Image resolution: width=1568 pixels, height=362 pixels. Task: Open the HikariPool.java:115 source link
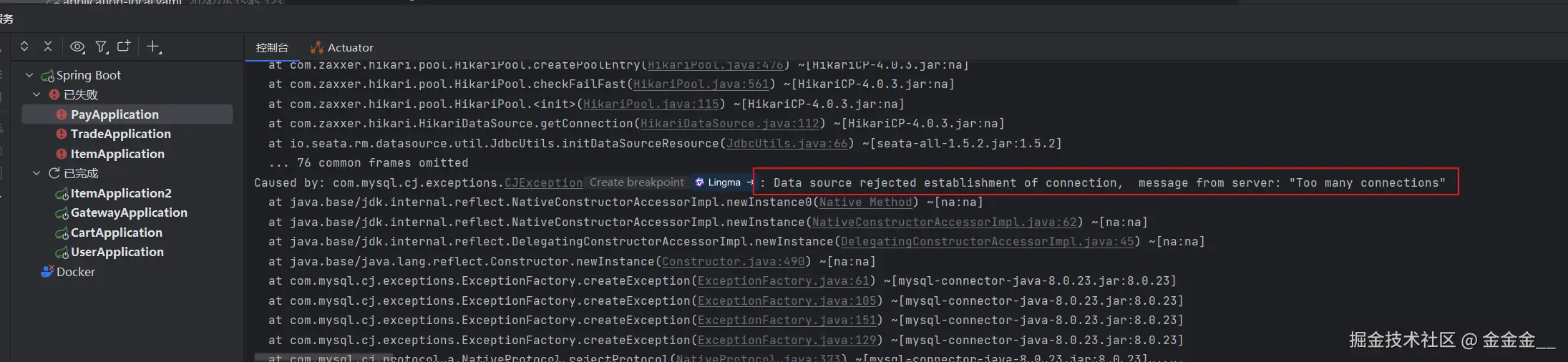pos(651,104)
